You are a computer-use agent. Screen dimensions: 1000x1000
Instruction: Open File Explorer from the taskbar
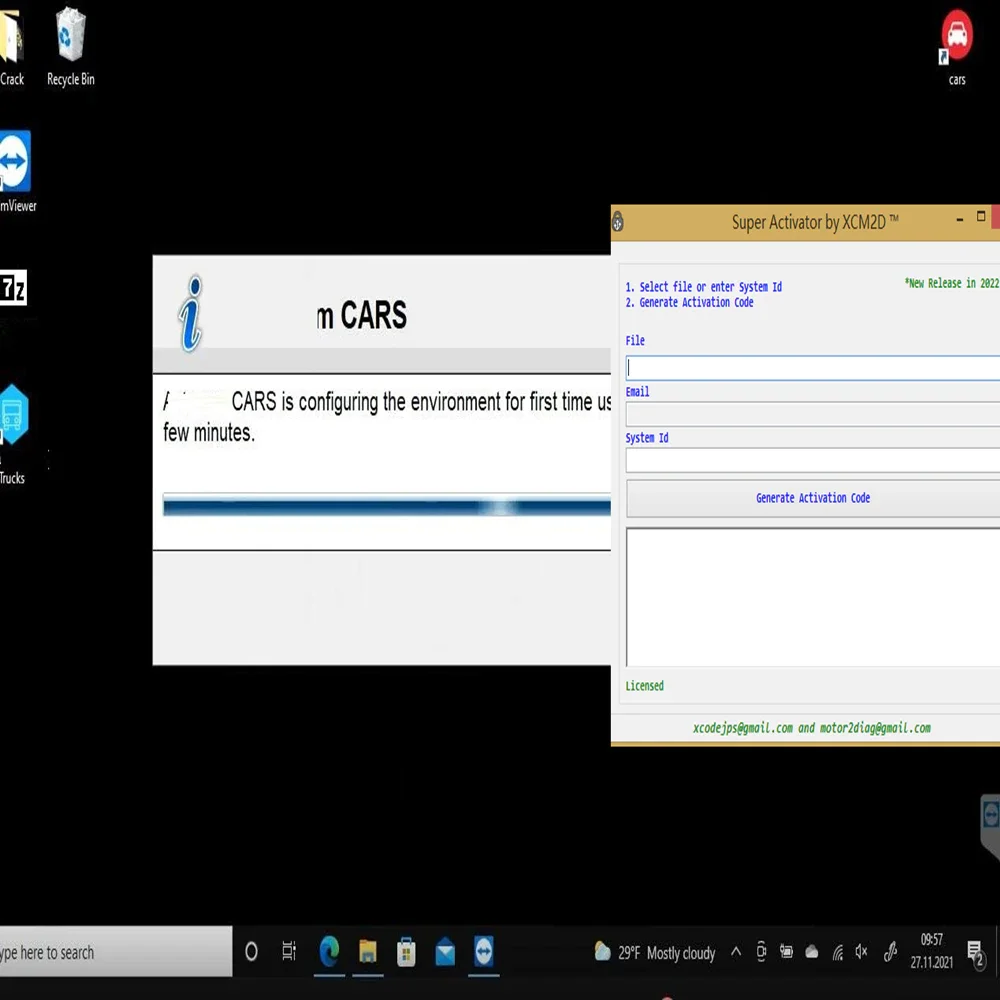pos(368,951)
